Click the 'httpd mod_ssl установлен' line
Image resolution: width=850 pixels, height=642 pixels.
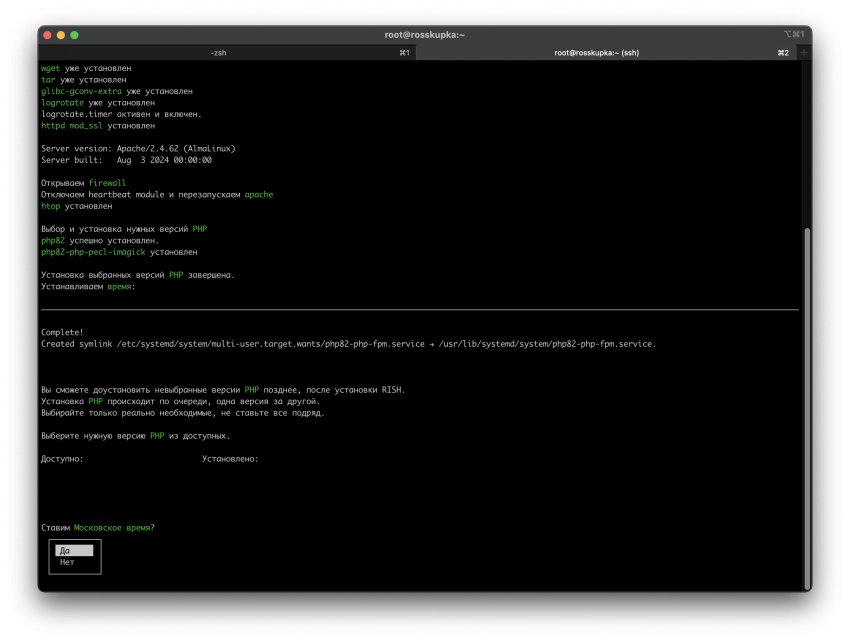98,126
